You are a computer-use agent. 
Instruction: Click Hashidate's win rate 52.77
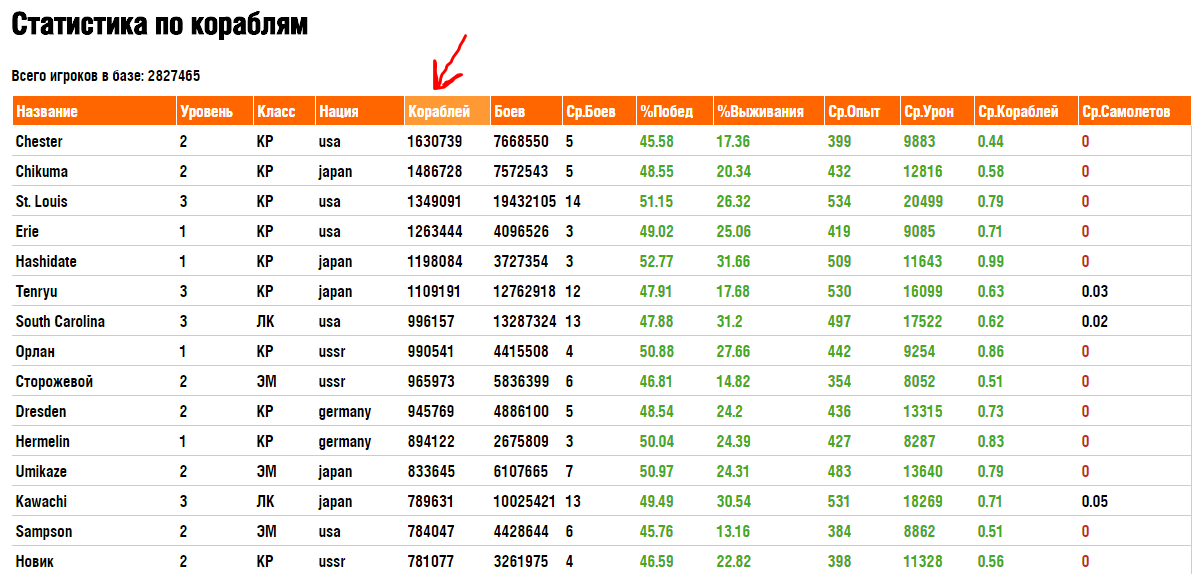pos(657,262)
